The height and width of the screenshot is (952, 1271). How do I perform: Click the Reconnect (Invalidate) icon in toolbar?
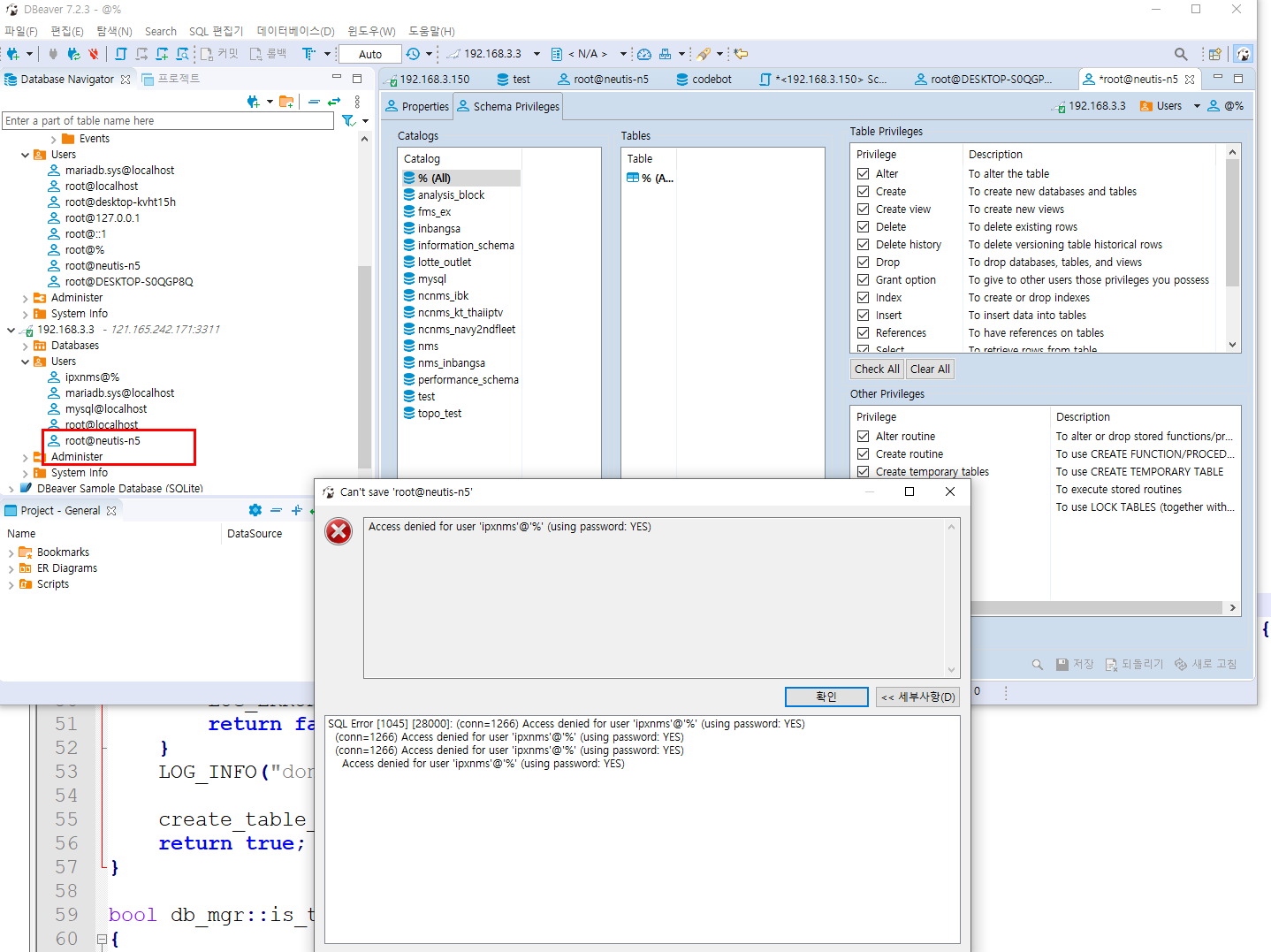pyautogui.click(x=73, y=54)
